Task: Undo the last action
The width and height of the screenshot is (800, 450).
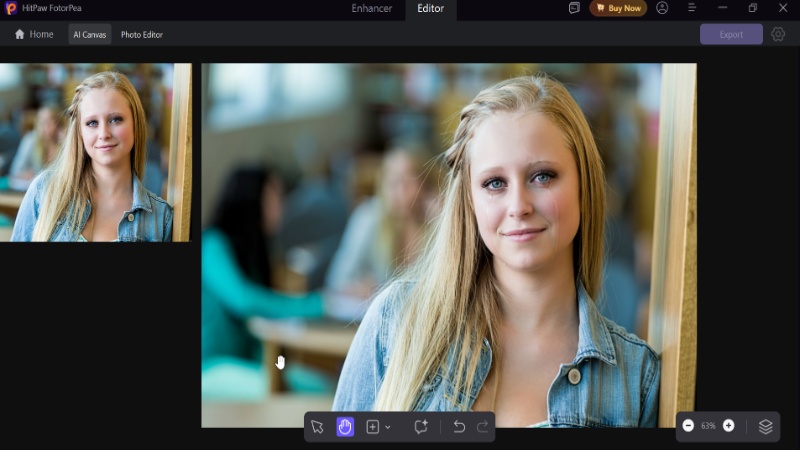Action: tap(459, 427)
